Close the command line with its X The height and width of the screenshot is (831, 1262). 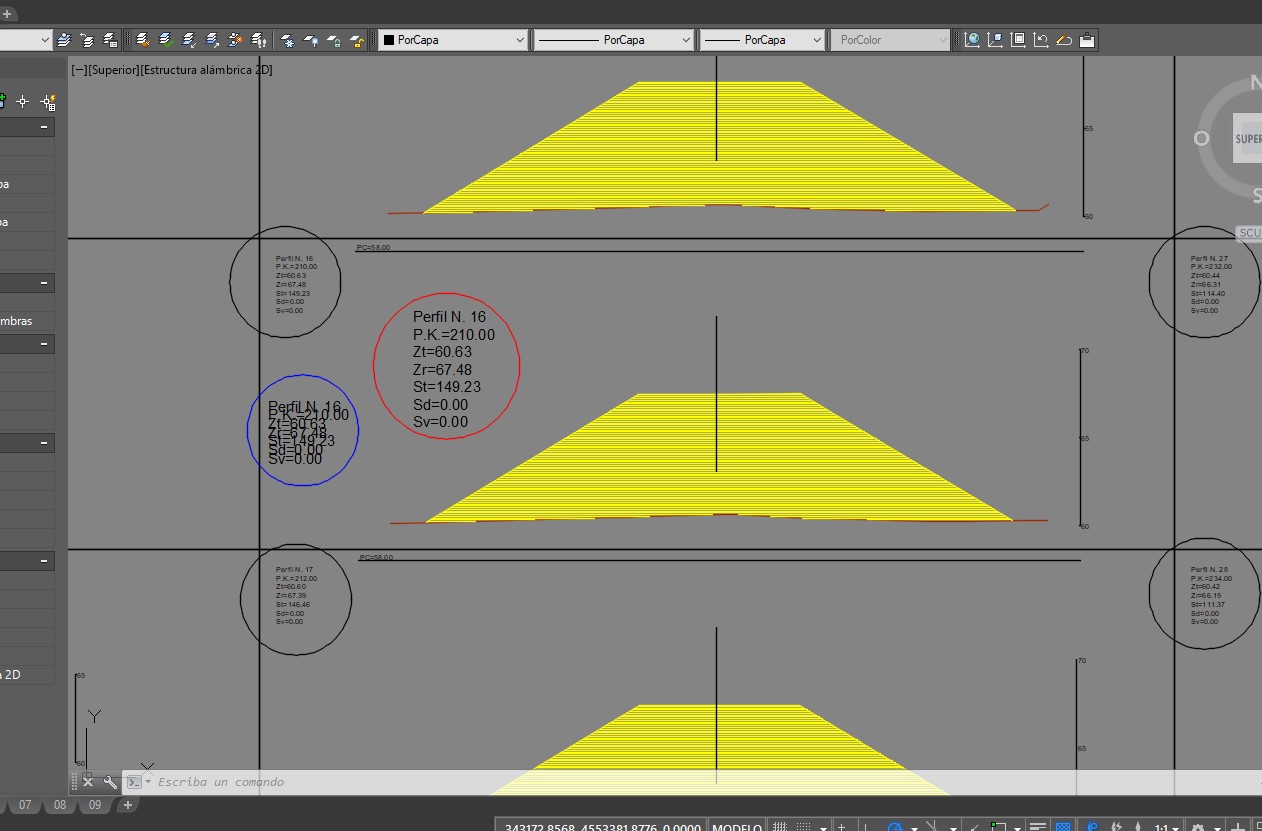pos(88,782)
